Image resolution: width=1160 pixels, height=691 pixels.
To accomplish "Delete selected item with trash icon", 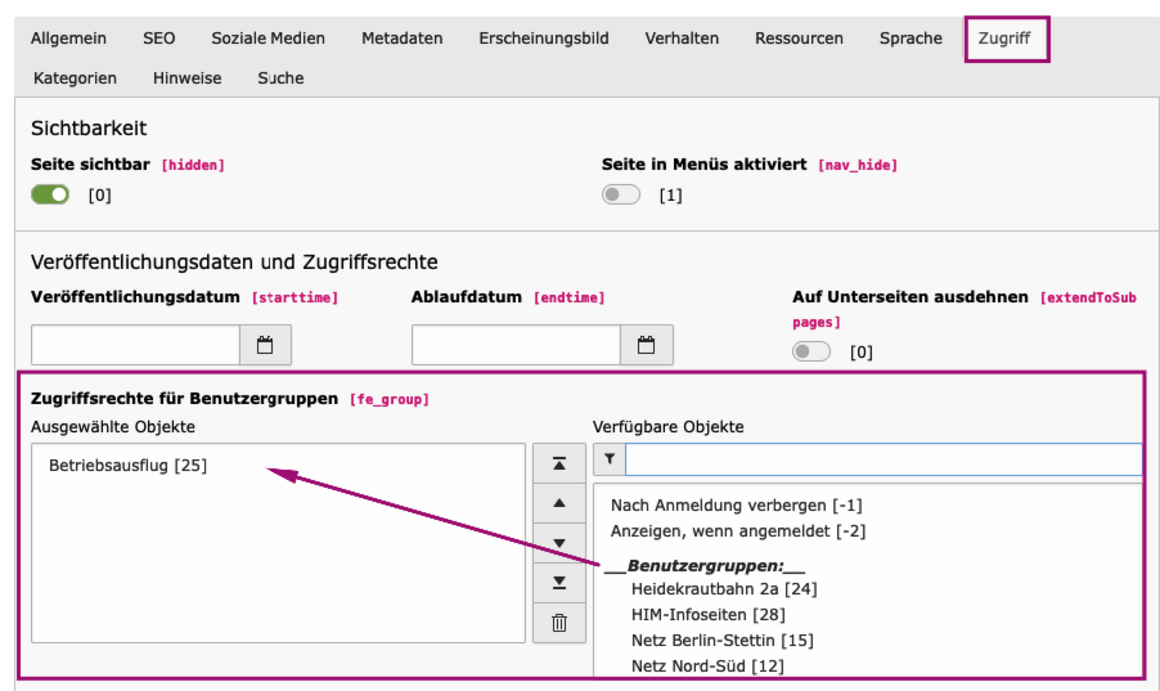I will pos(559,623).
